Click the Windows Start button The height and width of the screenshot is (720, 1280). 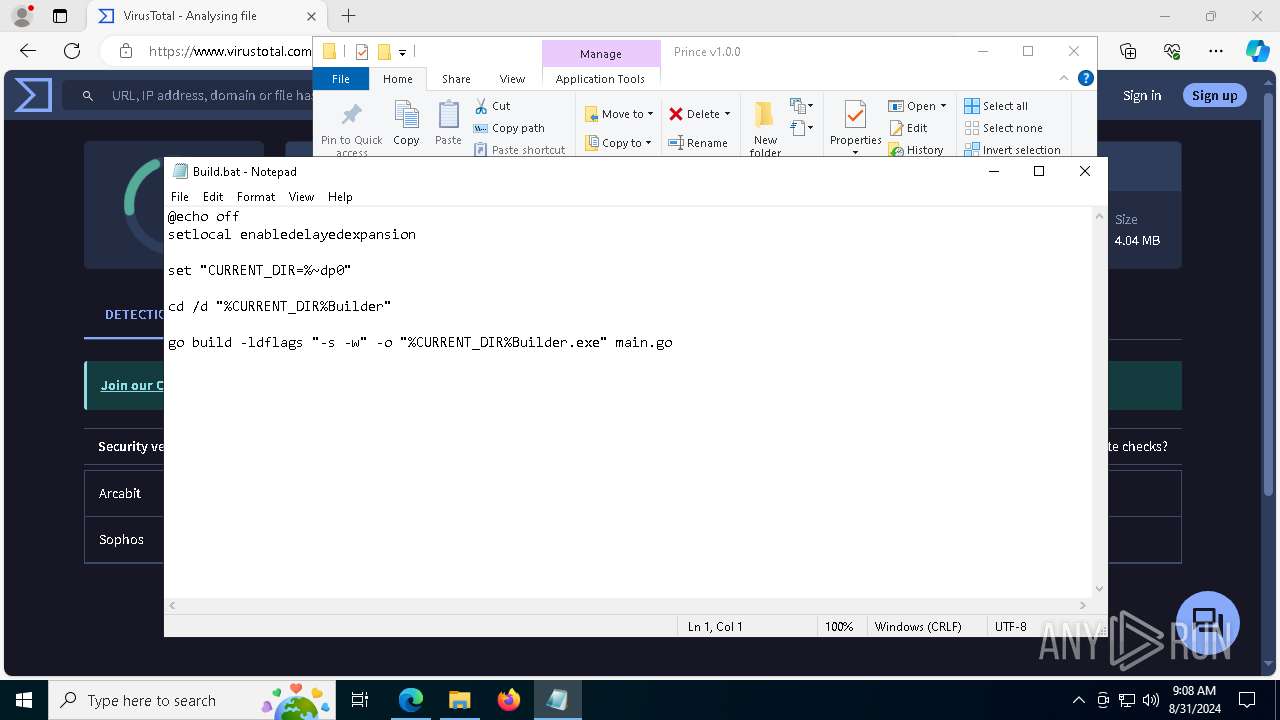[x=23, y=700]
